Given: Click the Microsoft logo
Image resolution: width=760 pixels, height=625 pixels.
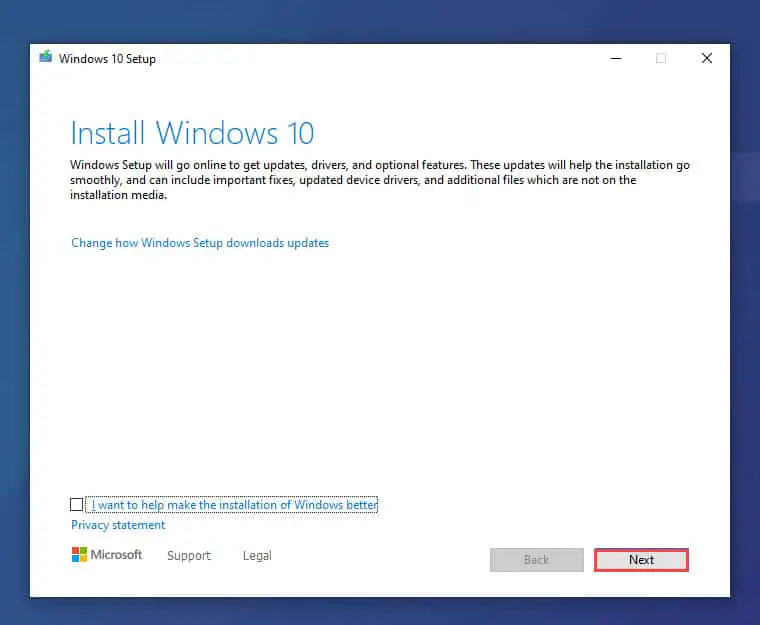Looking at the screenshot, I should pos(107,555).
